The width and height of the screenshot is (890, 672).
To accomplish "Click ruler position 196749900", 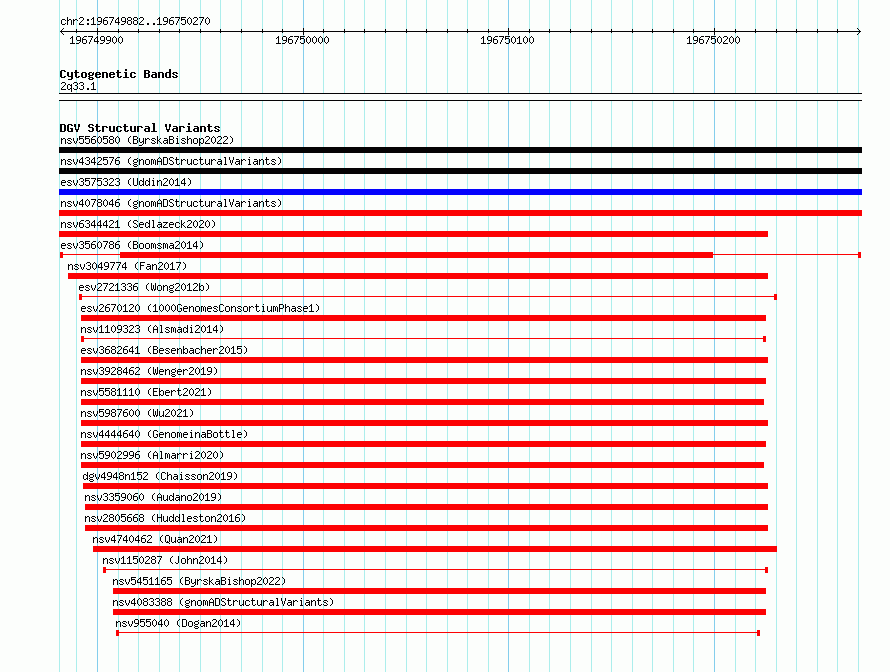I will (96, 40).
